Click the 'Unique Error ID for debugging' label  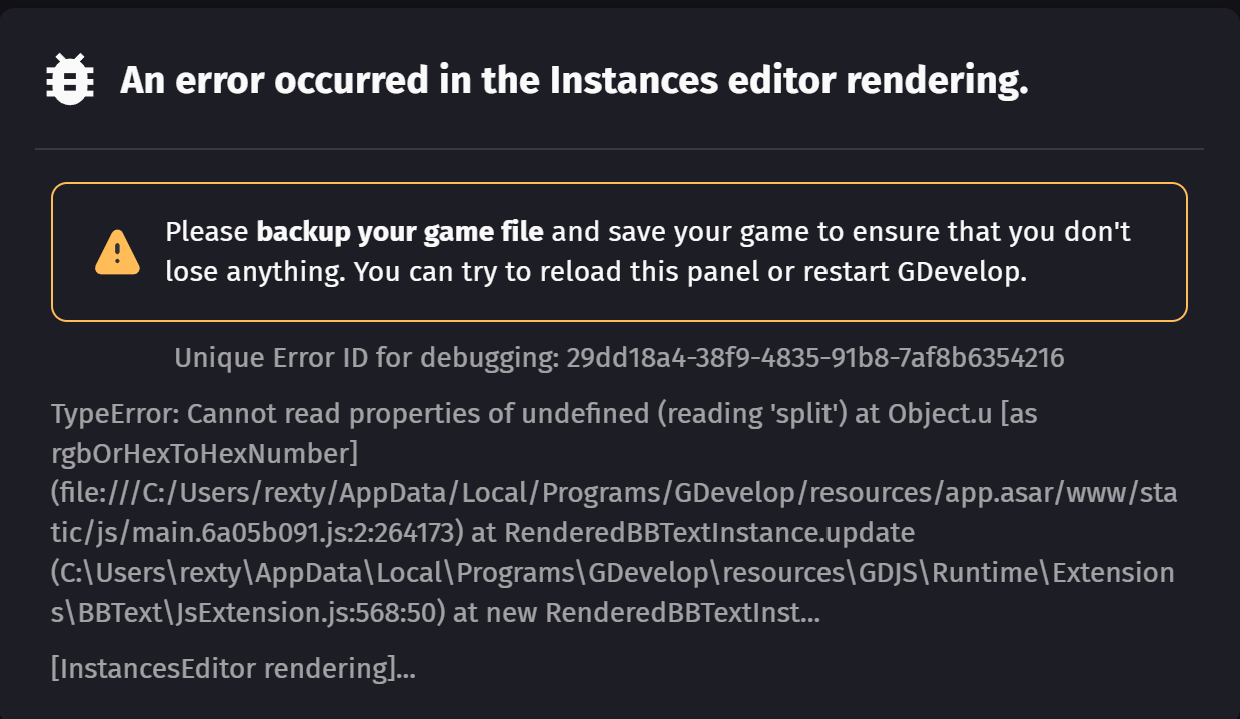tap(364, 357)
